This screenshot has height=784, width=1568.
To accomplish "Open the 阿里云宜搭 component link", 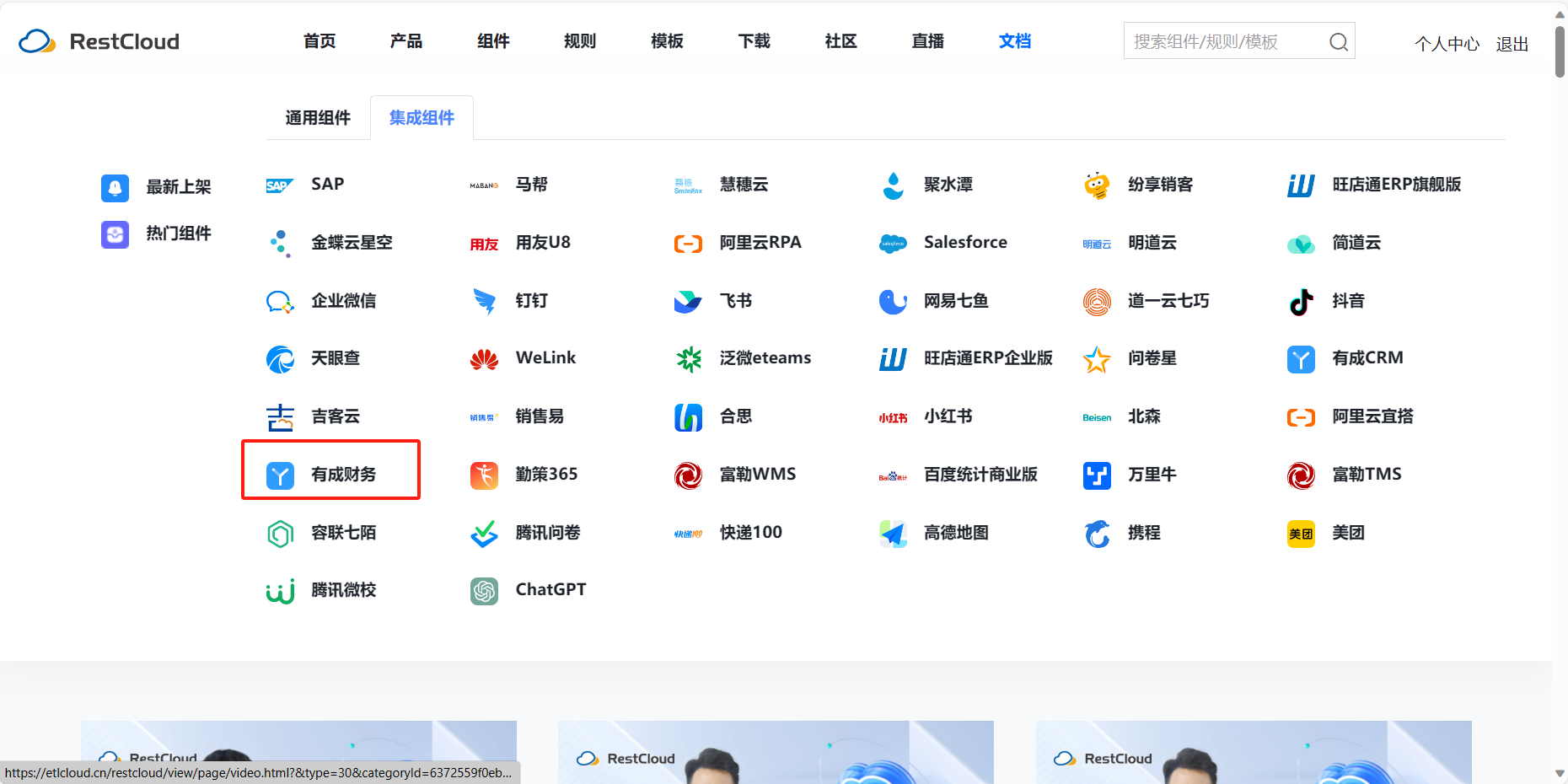I will pos(1372,416).
